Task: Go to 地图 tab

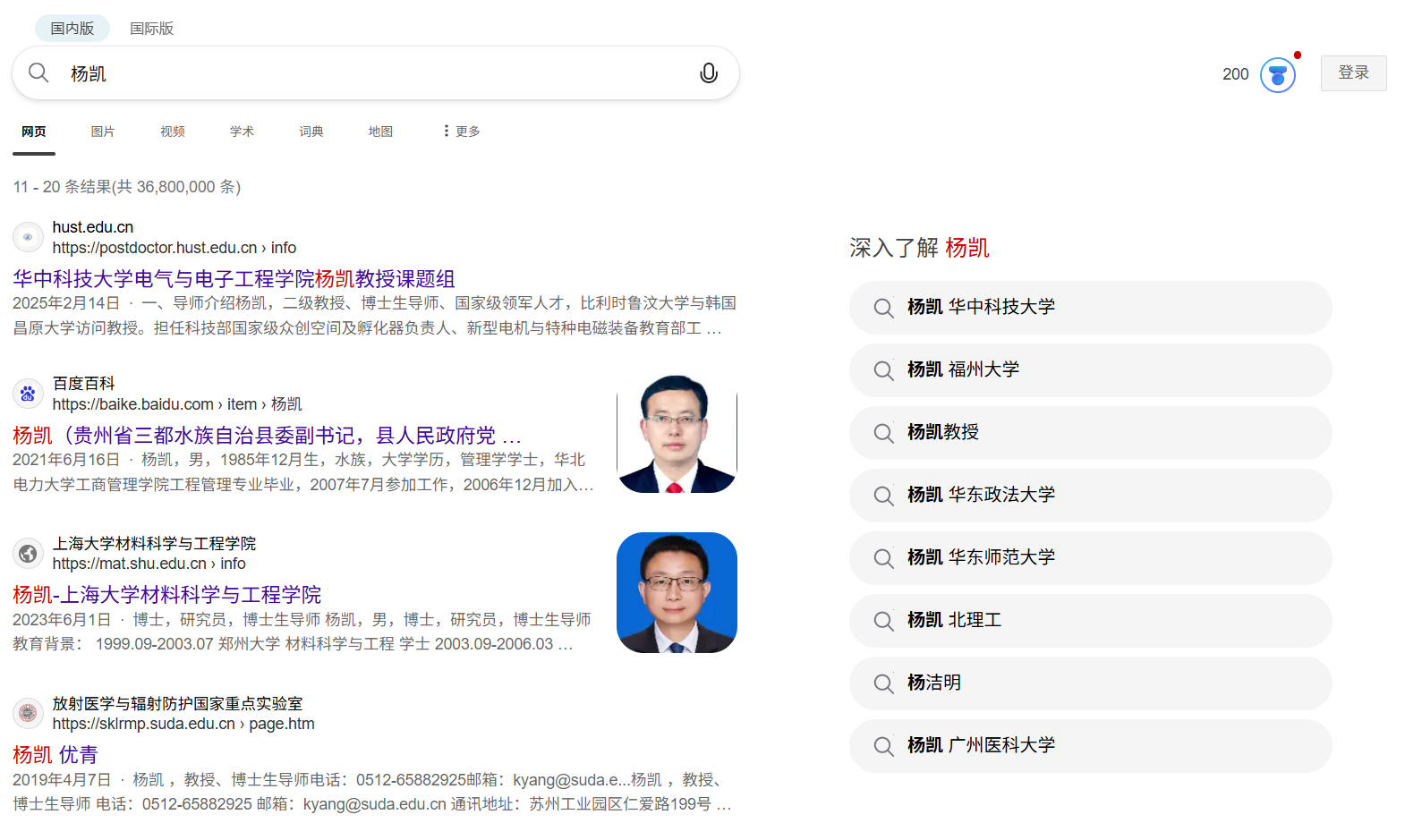Action: click(380, 132)
